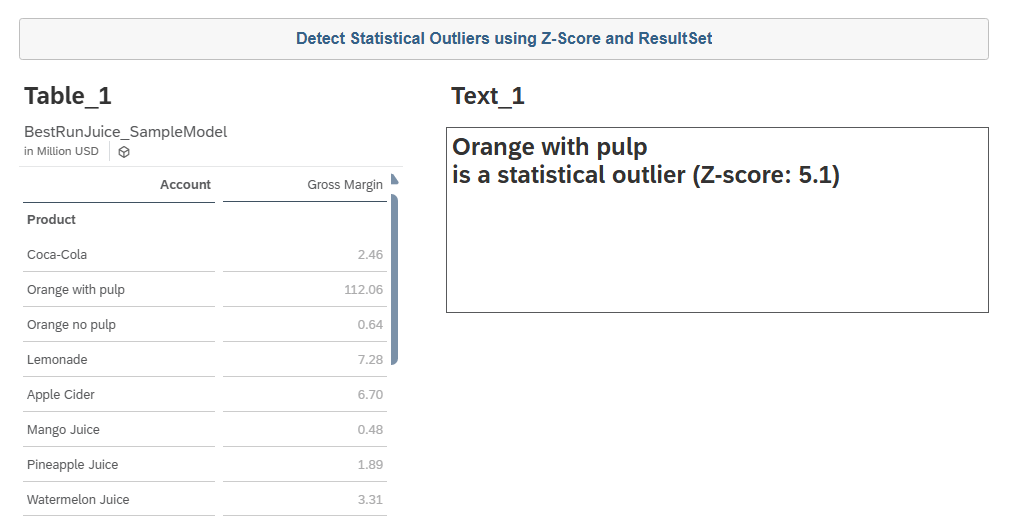This screenshot has height=517, width=1018.
Task: Click the Product dimension header row
Action: coord(52,220)
